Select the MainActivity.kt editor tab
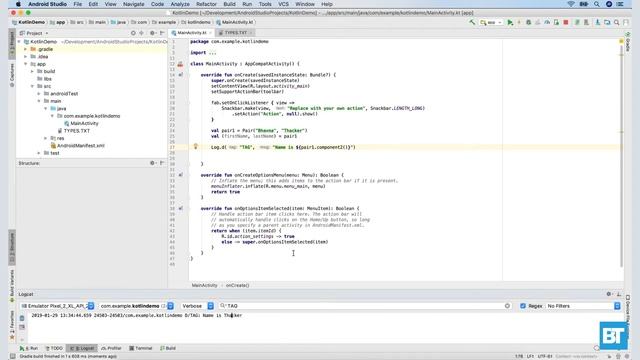Image resolution: width=640 pixels, height=360 pixels. tap(191, 33)
